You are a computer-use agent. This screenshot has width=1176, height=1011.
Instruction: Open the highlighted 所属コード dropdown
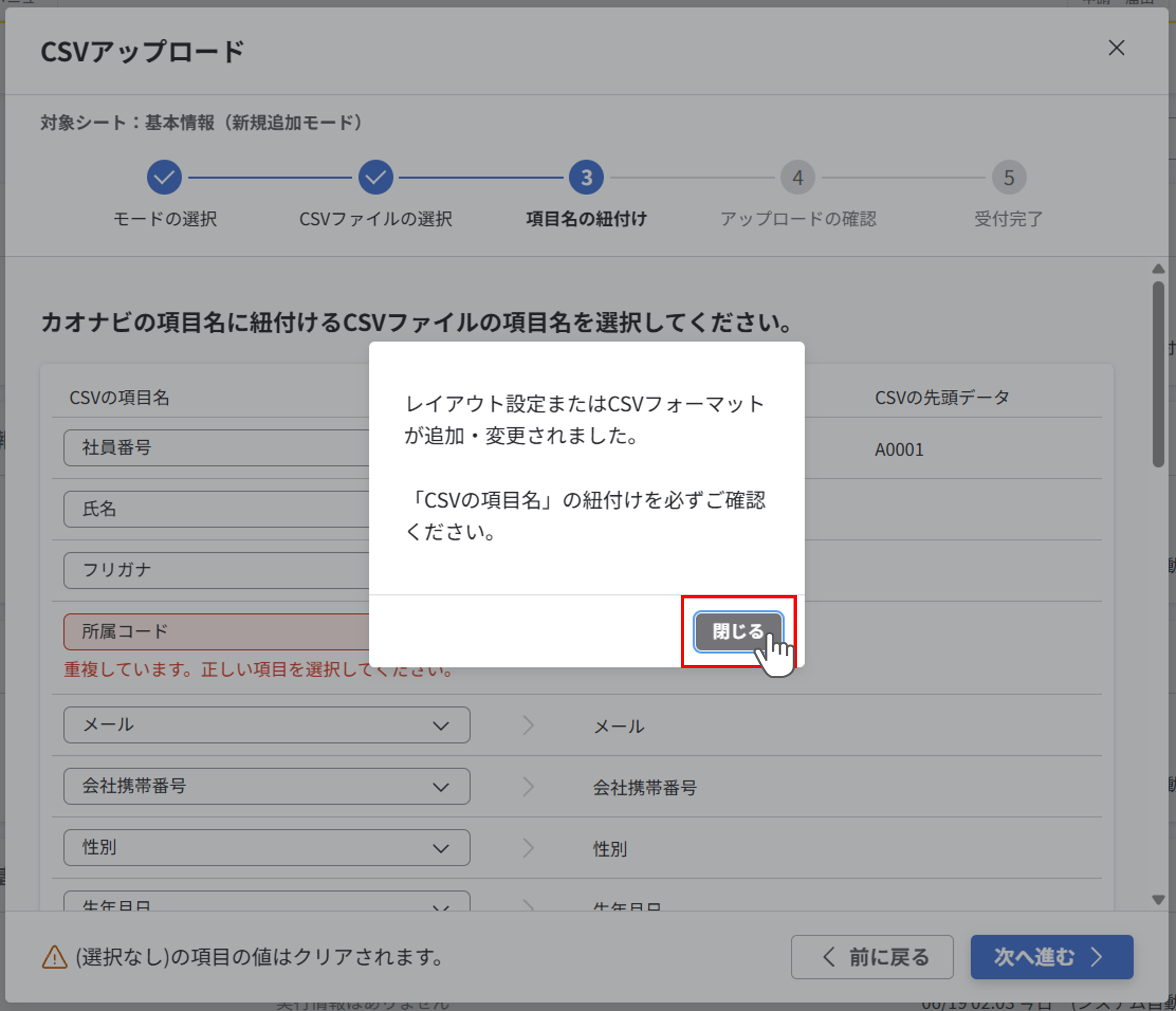216,632
